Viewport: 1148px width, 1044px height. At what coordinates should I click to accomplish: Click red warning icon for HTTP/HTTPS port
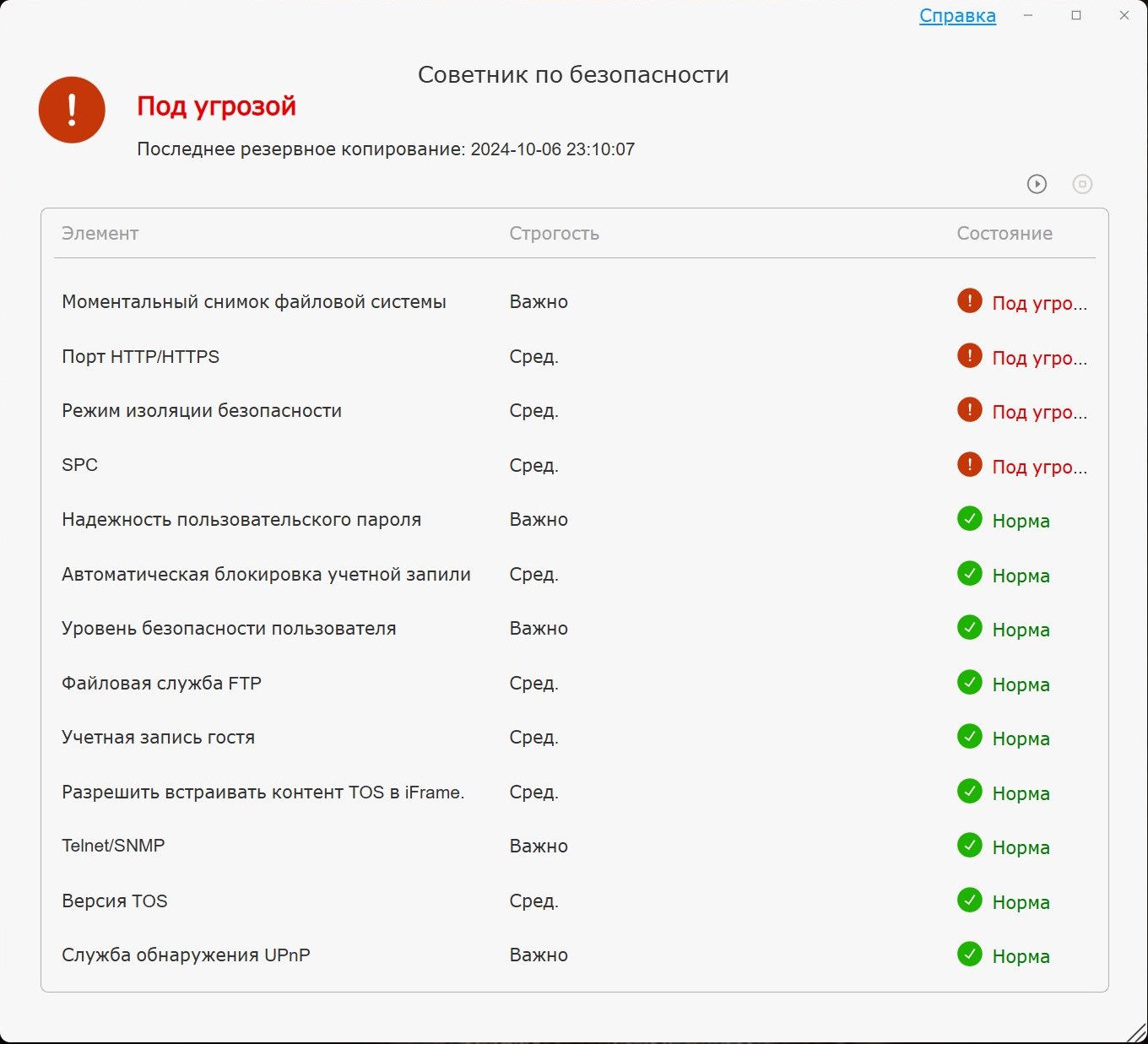970,356
